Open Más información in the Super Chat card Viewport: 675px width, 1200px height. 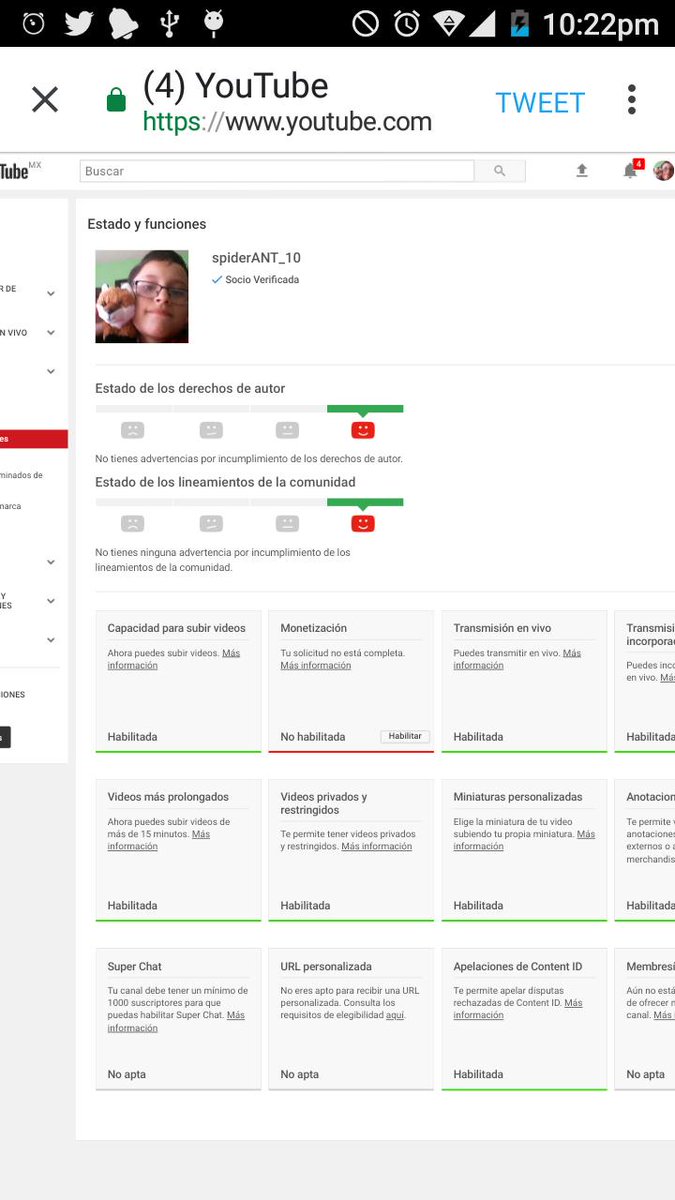[176, 1021]
